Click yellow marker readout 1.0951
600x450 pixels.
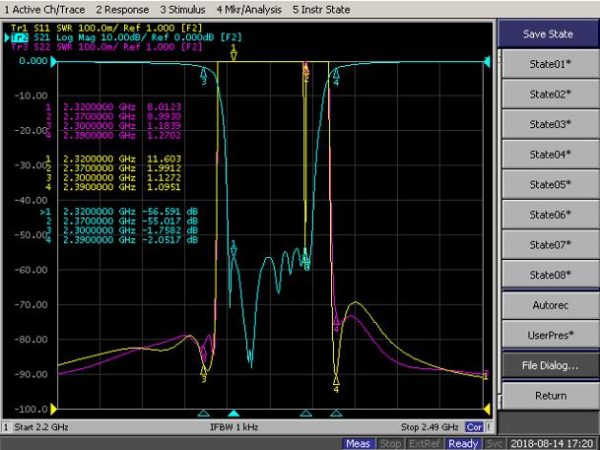click(164, 187)
